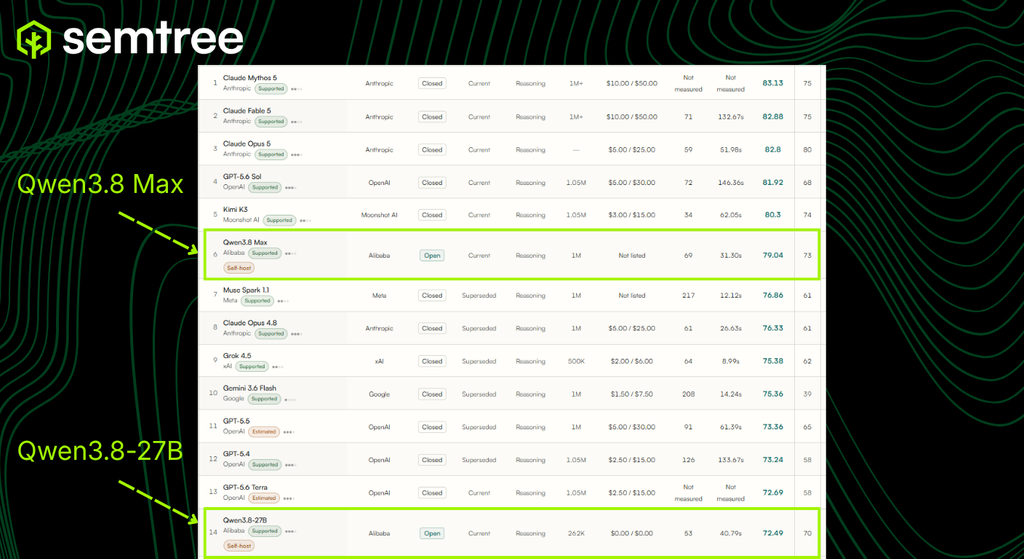Click the Supported badge under Claude Mythos 5
This screenshot has width=1024, height=559.
(x=270, y=88)
